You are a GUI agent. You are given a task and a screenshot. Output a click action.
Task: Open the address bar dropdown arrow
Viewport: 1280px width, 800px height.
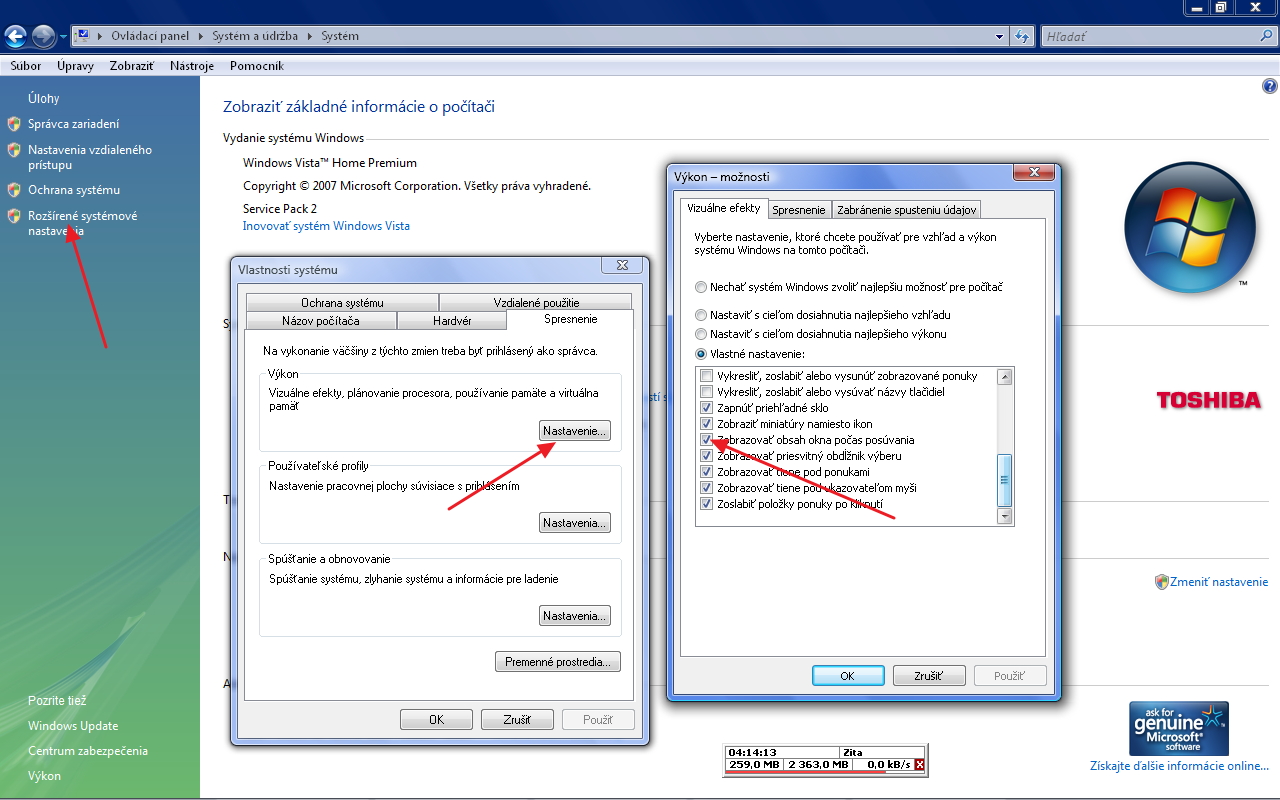click(1000, 36)
